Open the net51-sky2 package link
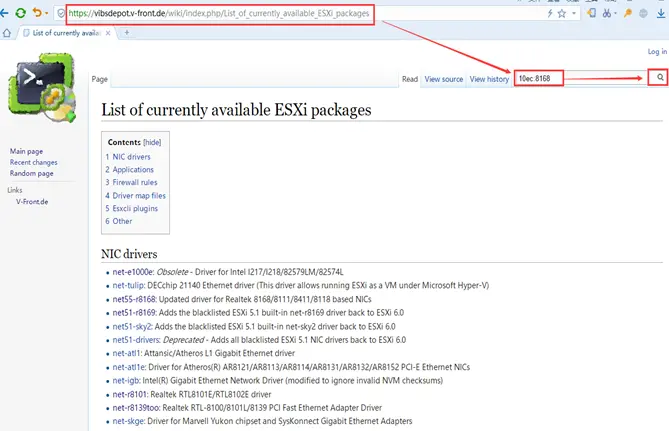The width and height of the screenshot is (669, 431). tap(132, 326)
